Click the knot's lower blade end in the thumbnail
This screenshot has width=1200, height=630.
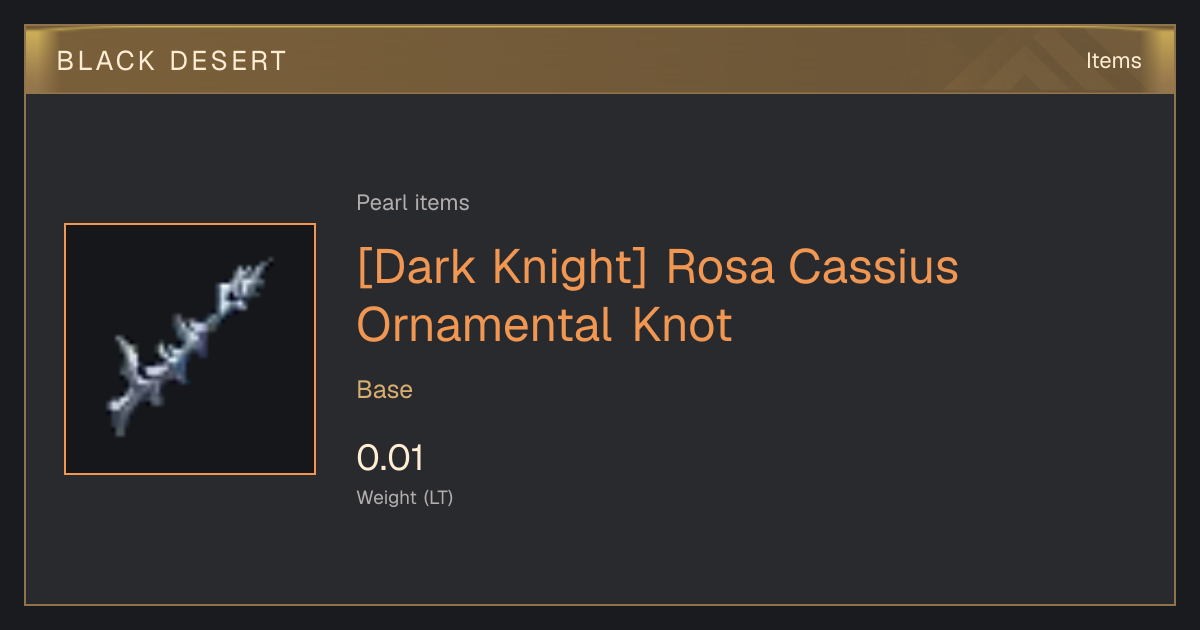(120, 418)
